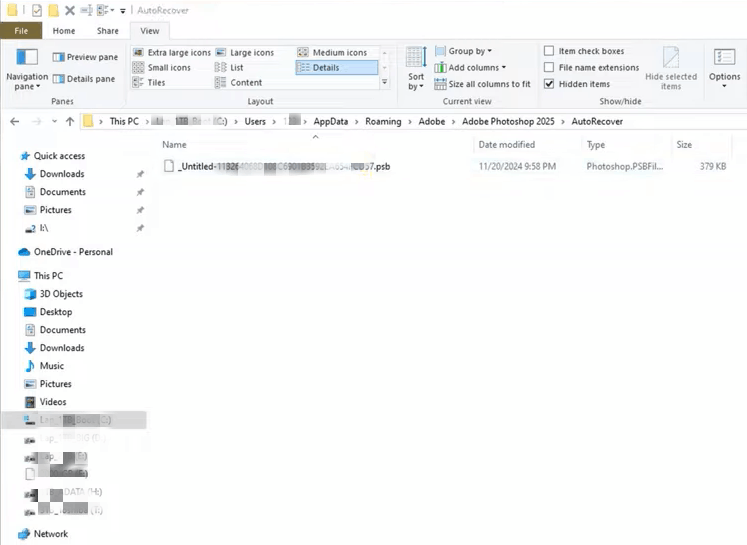Viewport: 747px width, 545px height.
Task: Click the Navigation pane icon
Action: (27, 58)
